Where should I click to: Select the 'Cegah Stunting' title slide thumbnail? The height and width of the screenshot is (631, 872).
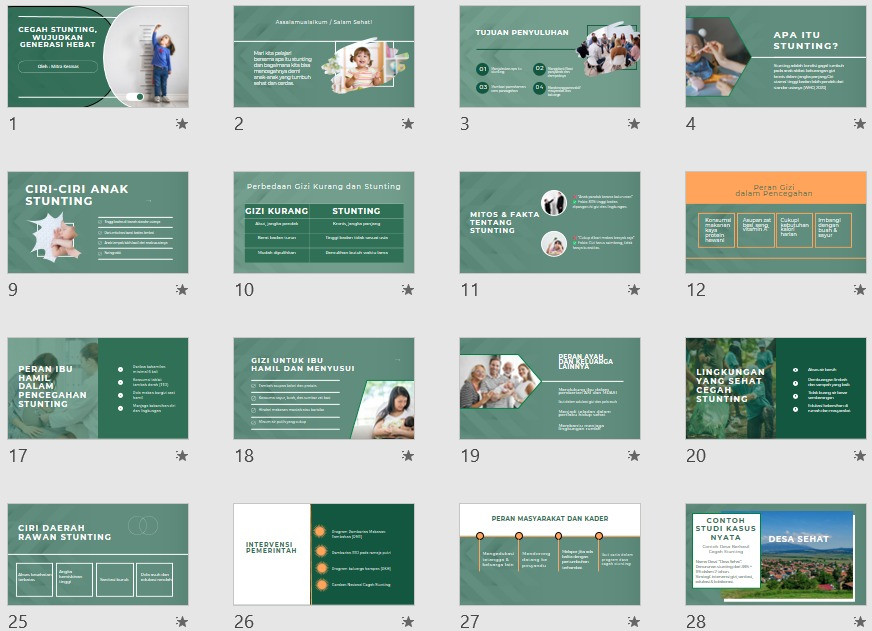98,56
